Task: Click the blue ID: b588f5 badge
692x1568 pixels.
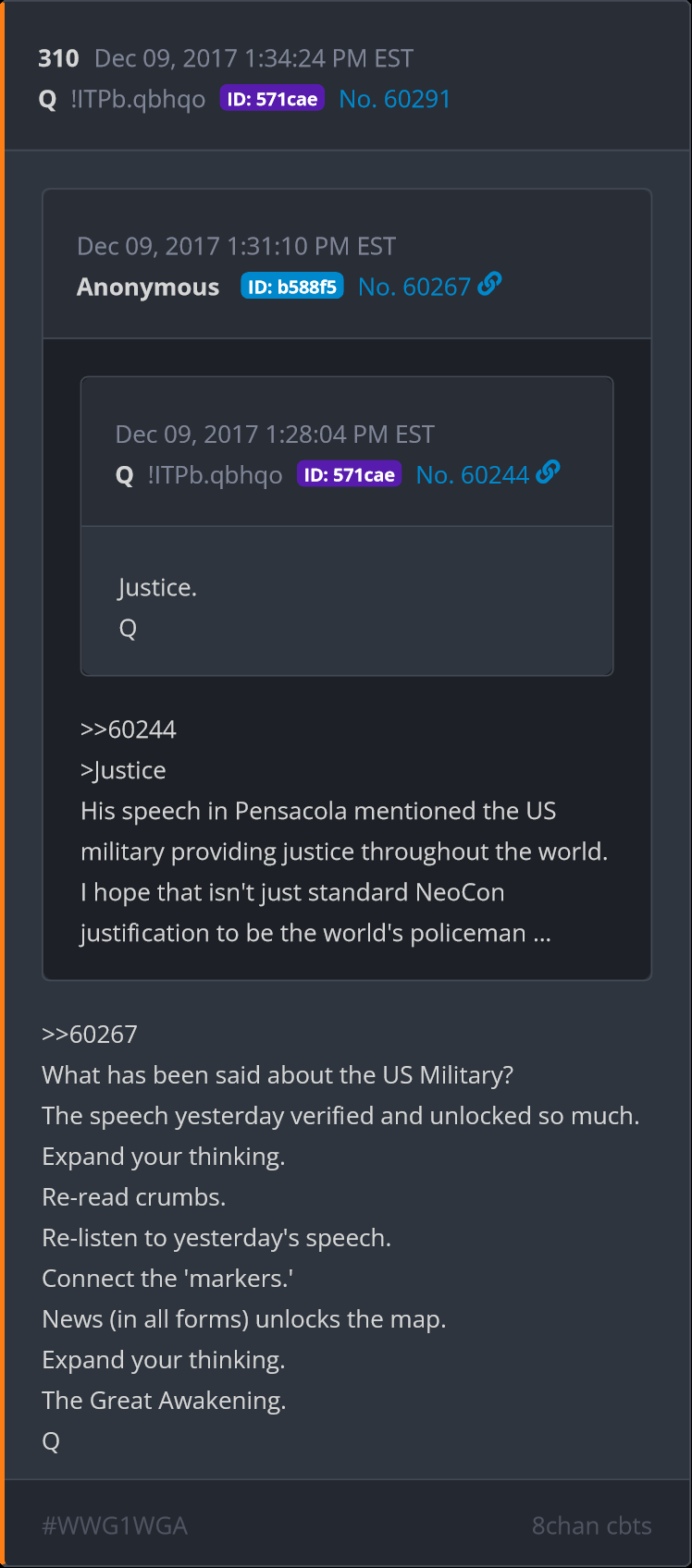Action: pos(291,287)
